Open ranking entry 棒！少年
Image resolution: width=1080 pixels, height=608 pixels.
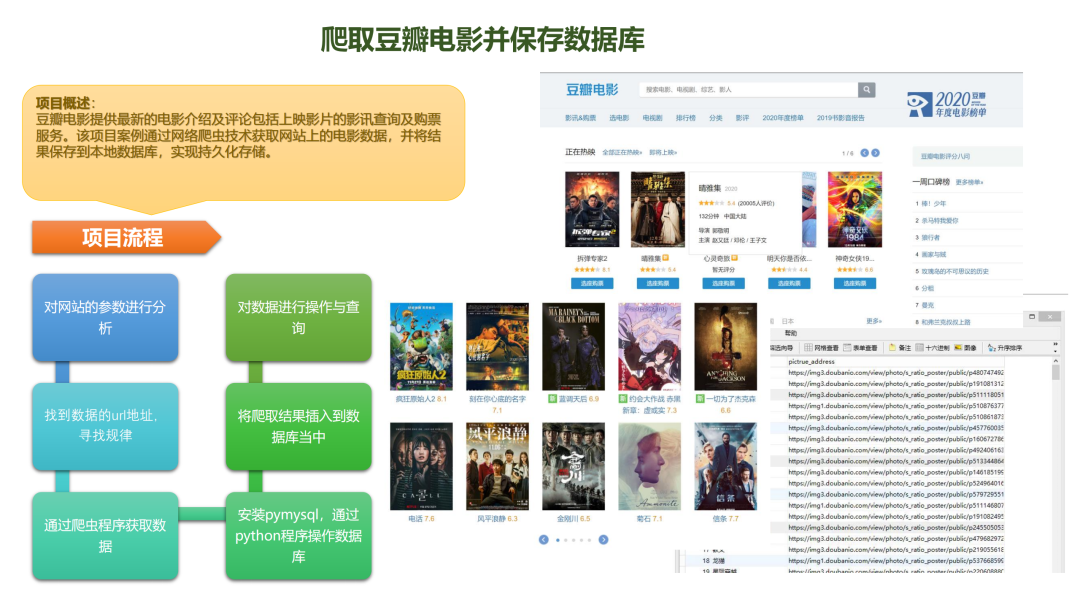click(x=935, y=204)
